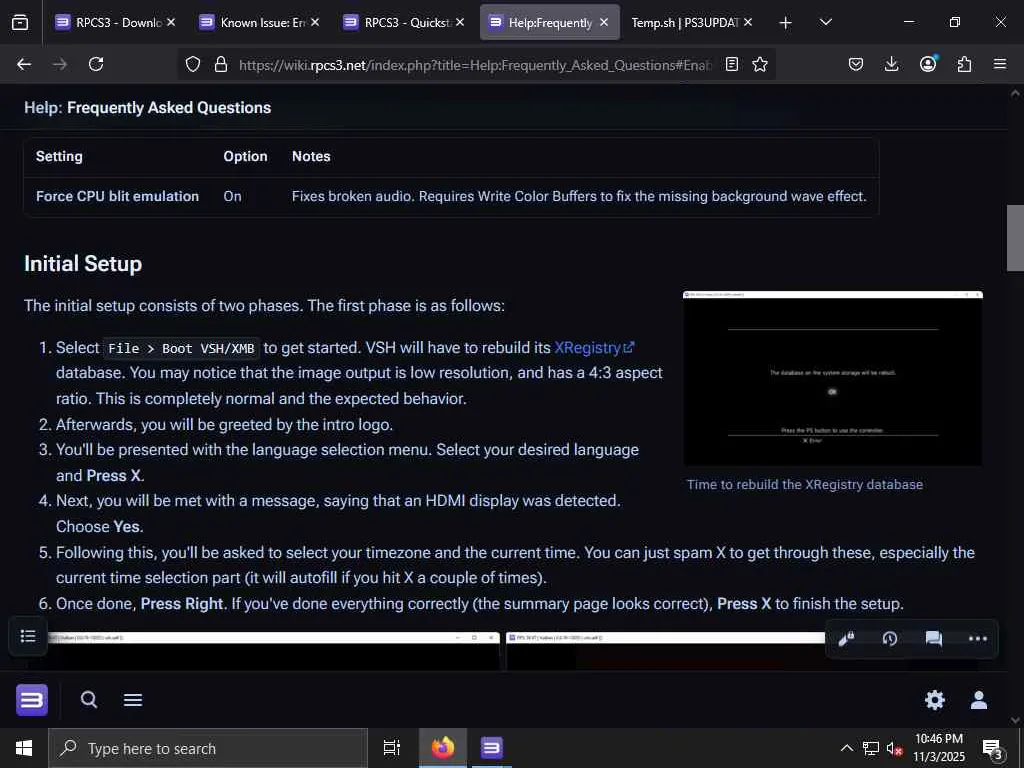
Task: Activate Firefox in the taskbar
Action: [x=443, y=748]
